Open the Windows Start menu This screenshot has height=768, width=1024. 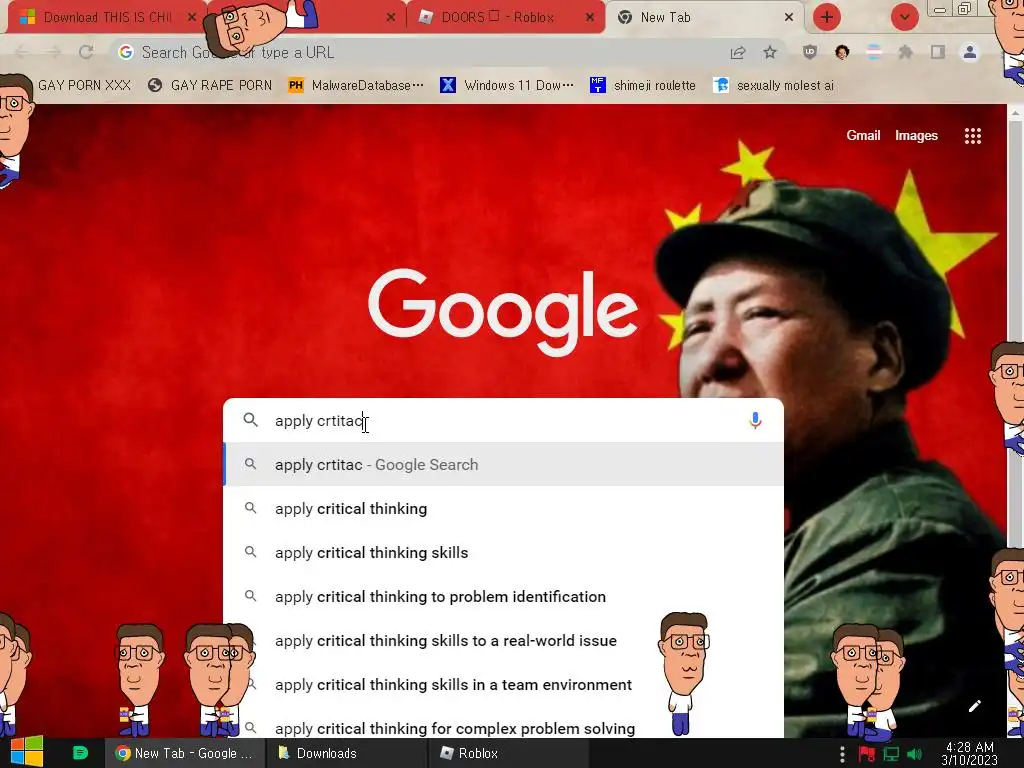click(x=27, y=752)
